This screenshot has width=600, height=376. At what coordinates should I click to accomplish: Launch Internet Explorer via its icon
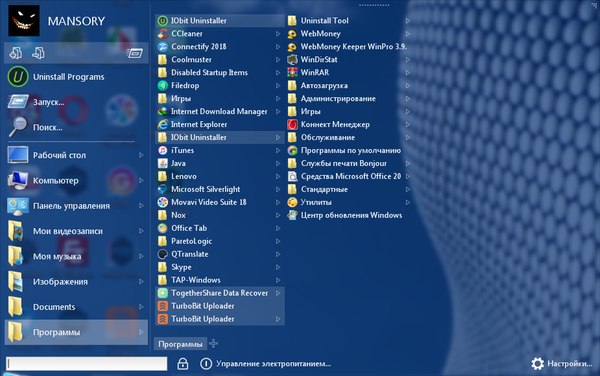[163, 124]
